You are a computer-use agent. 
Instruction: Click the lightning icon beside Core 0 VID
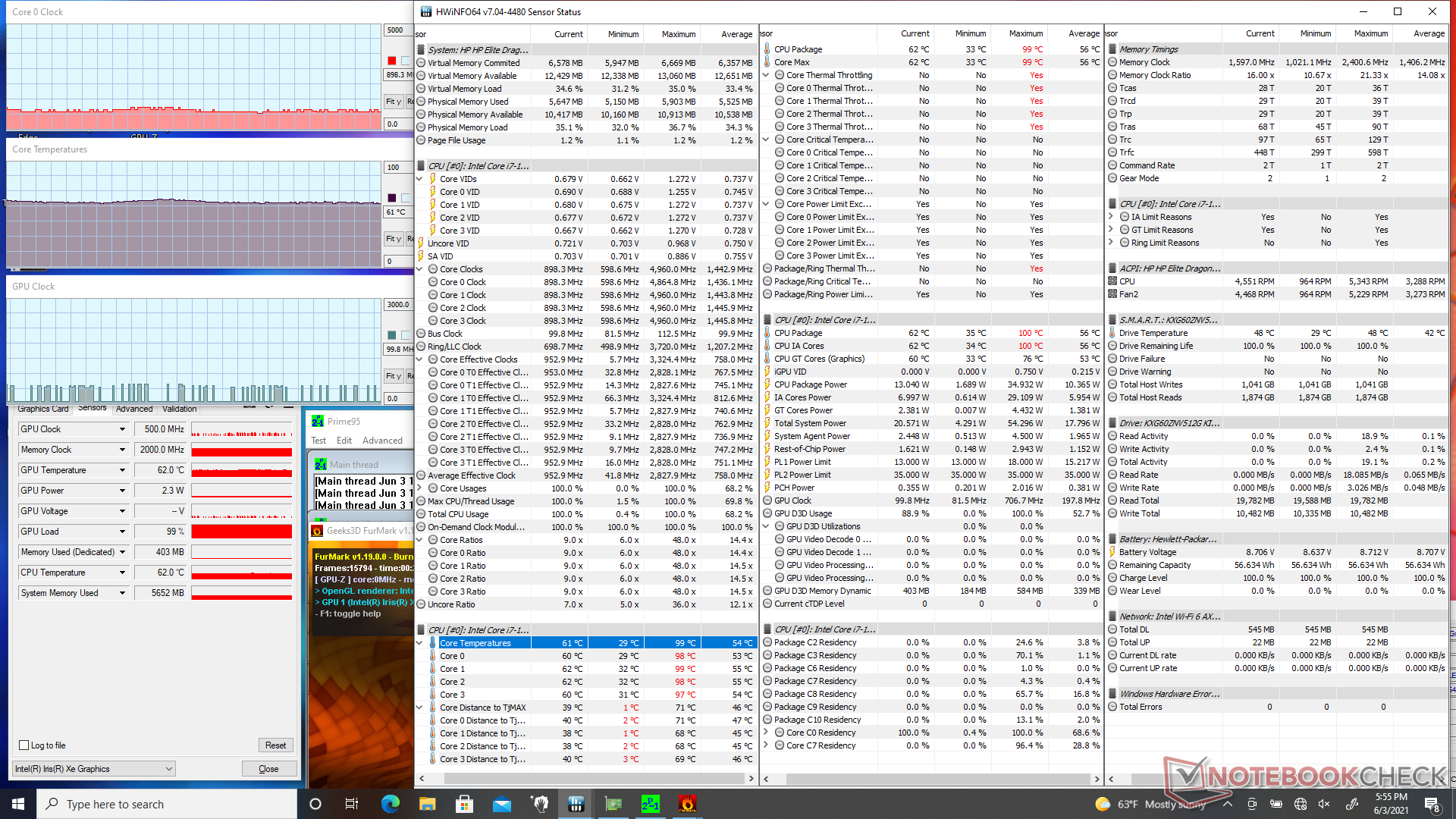433,192
